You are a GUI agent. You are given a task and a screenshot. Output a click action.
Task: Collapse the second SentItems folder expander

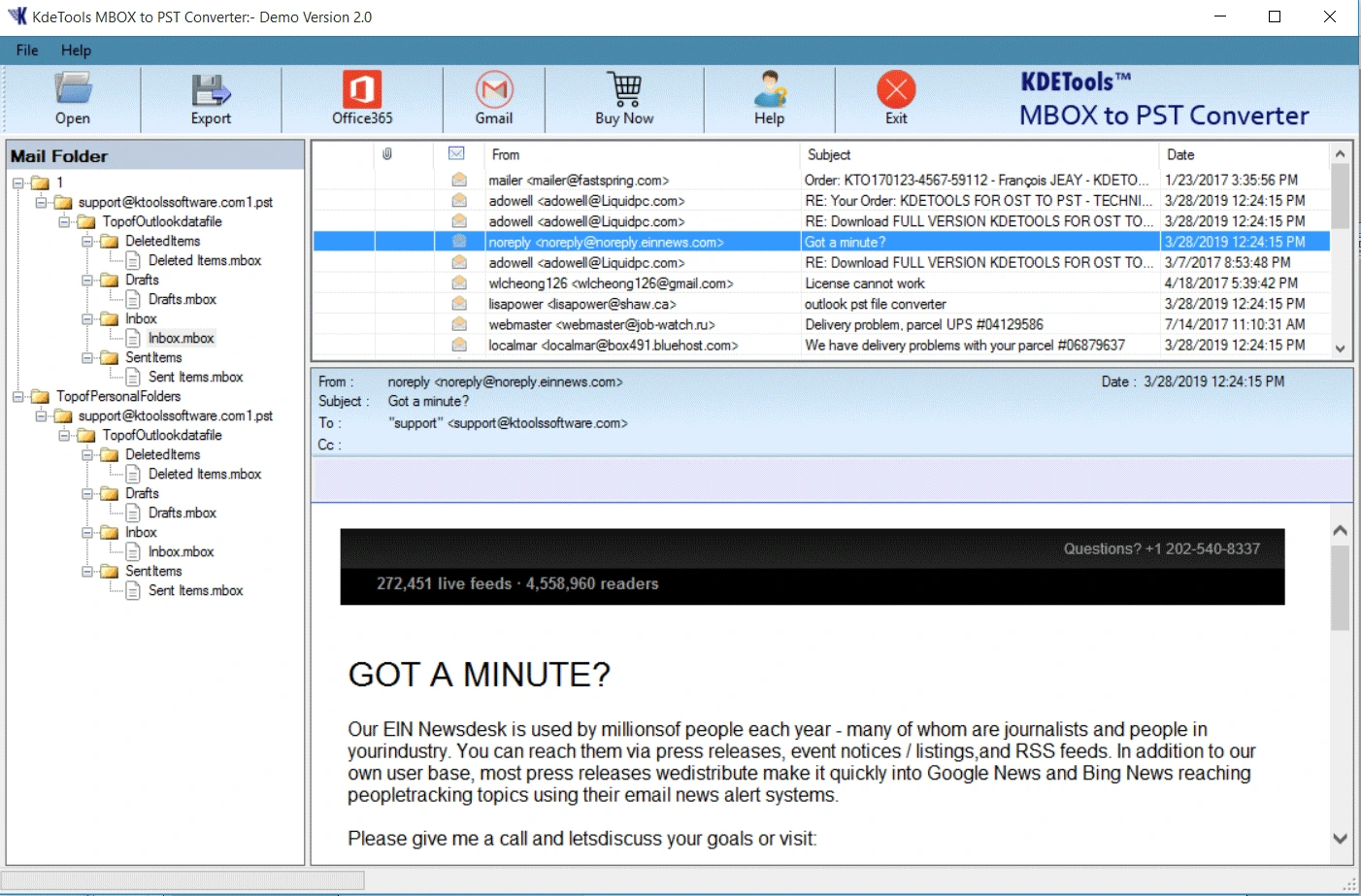click(x=87, y=571)
